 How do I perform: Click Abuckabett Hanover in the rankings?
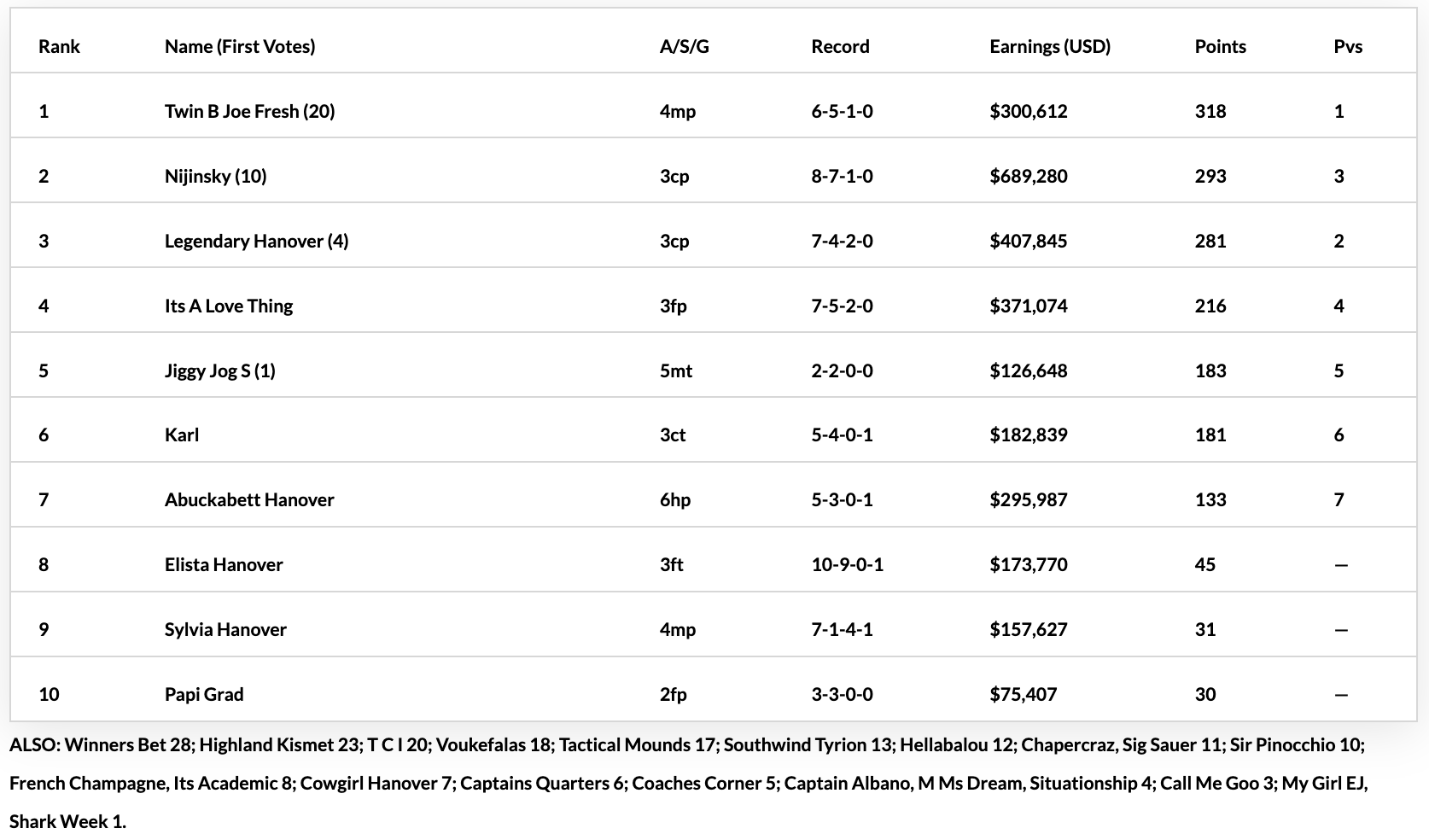249,499
